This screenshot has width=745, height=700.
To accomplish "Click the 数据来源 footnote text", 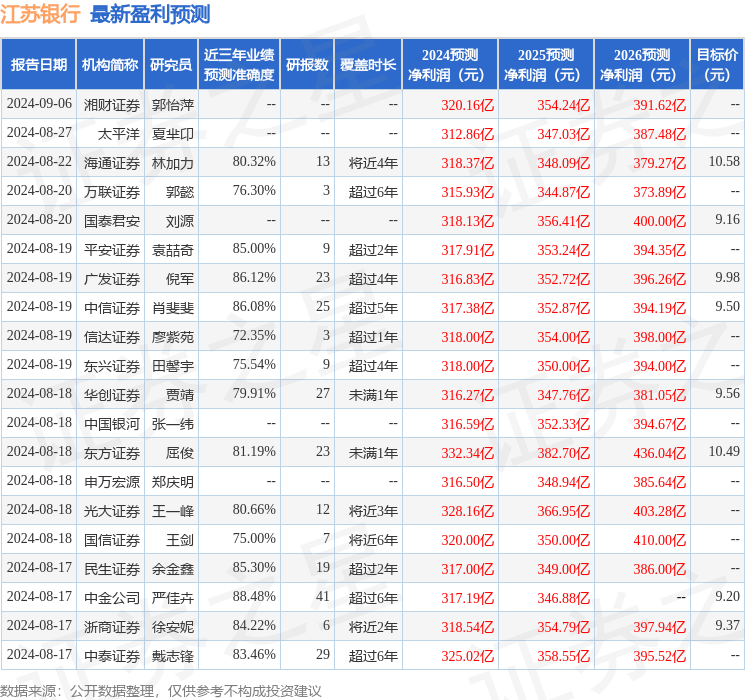I will click(161, 690).
